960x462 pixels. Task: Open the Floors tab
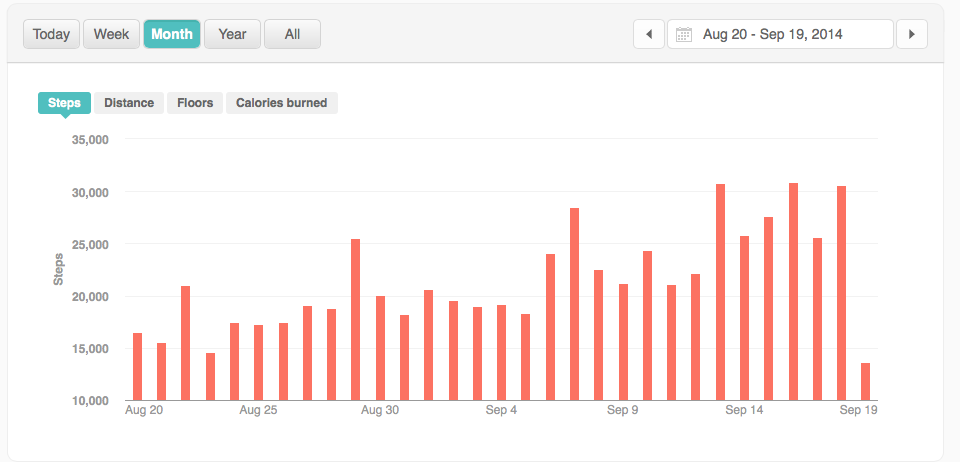point(195,103)
